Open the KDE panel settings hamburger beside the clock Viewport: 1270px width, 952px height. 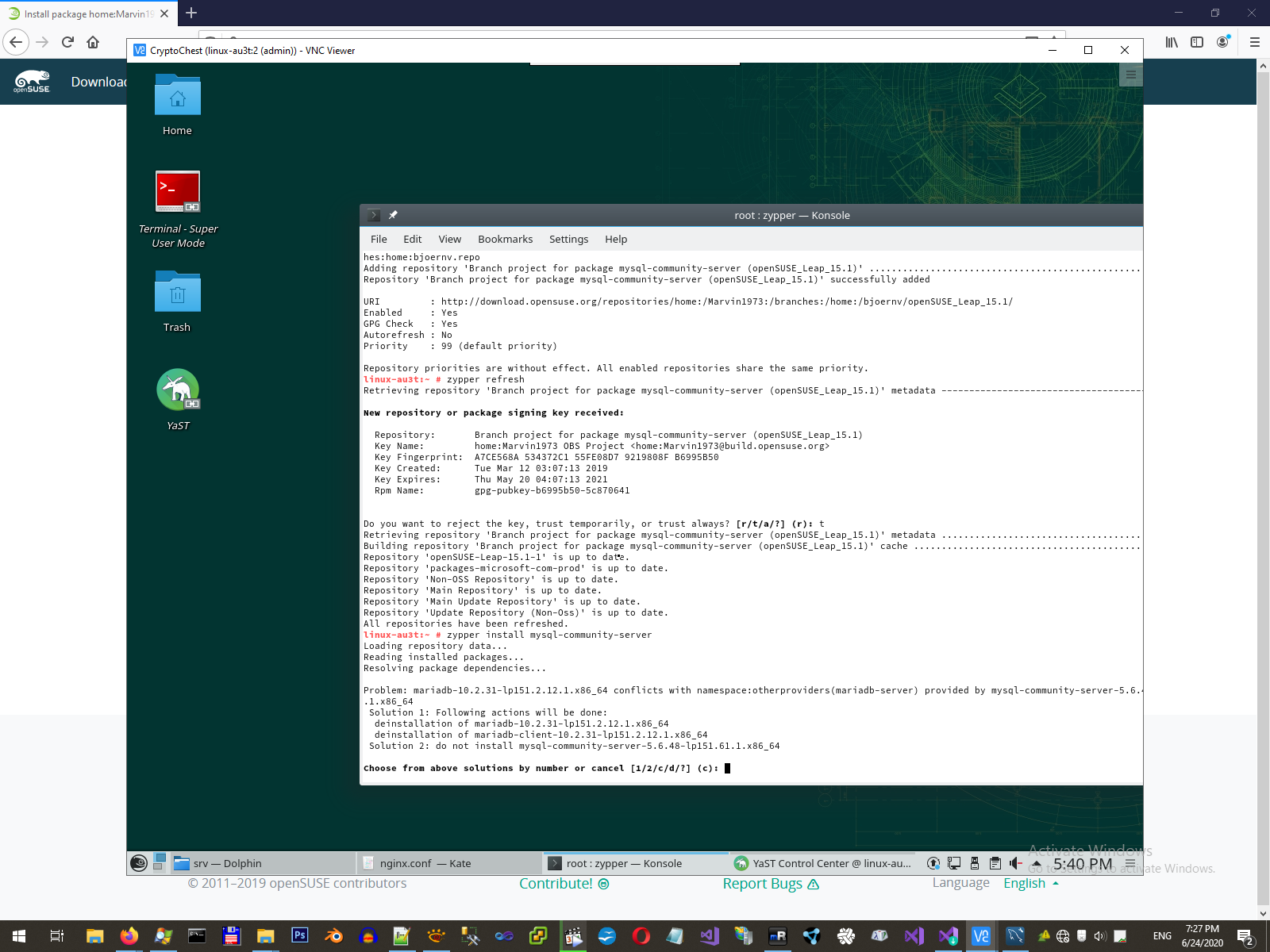(1130, 863)
